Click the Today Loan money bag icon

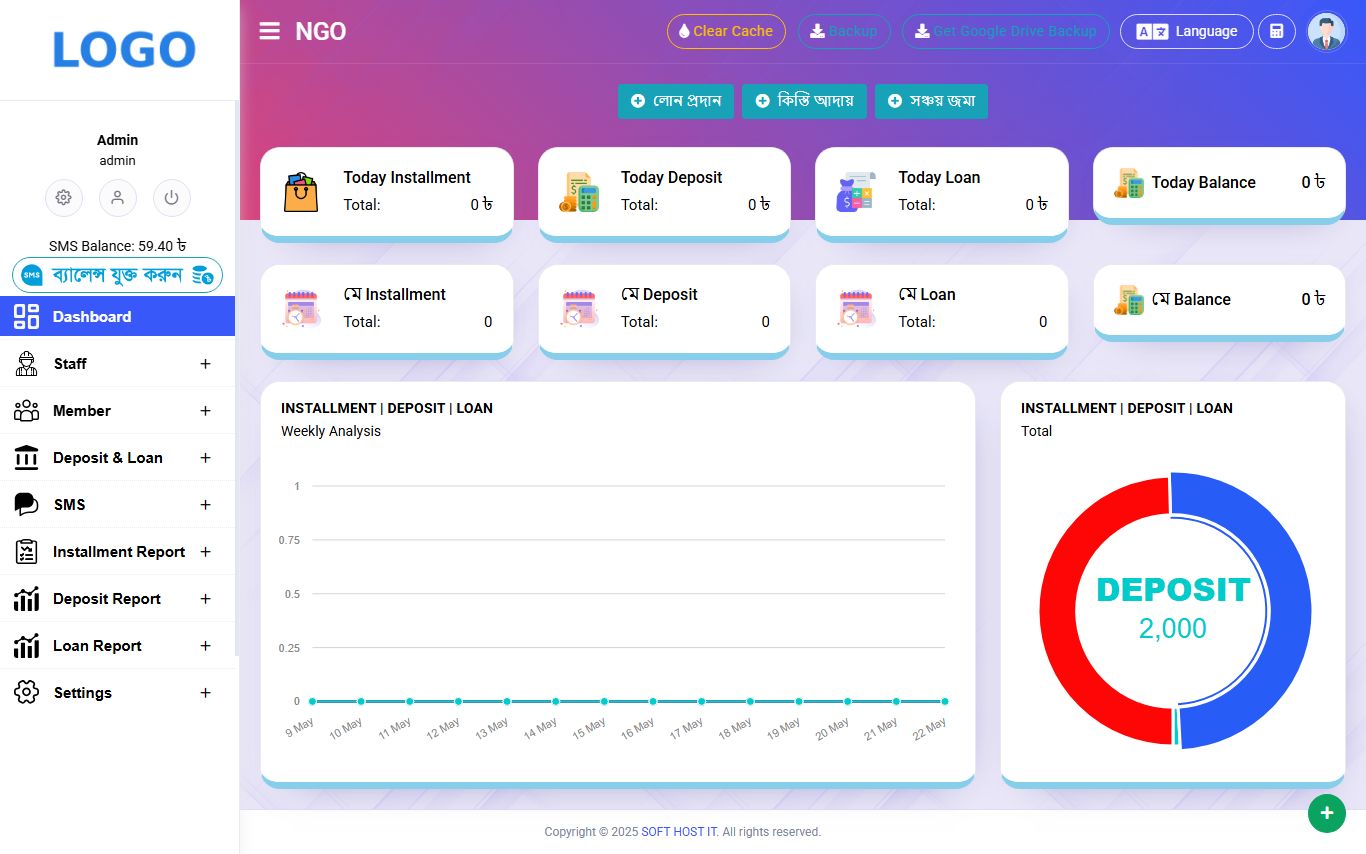[856, 192]
